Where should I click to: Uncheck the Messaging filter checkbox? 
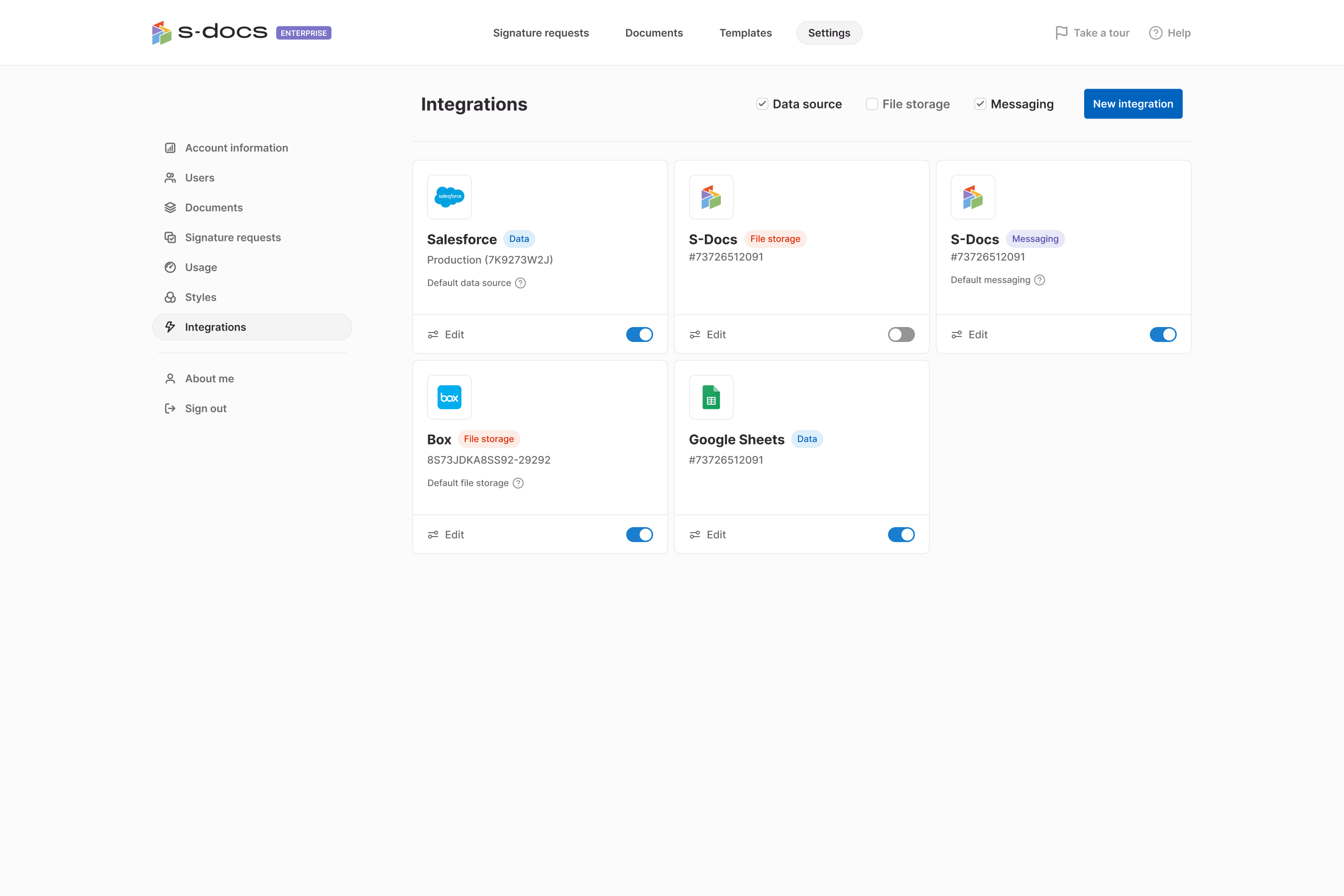click(980, 104)
